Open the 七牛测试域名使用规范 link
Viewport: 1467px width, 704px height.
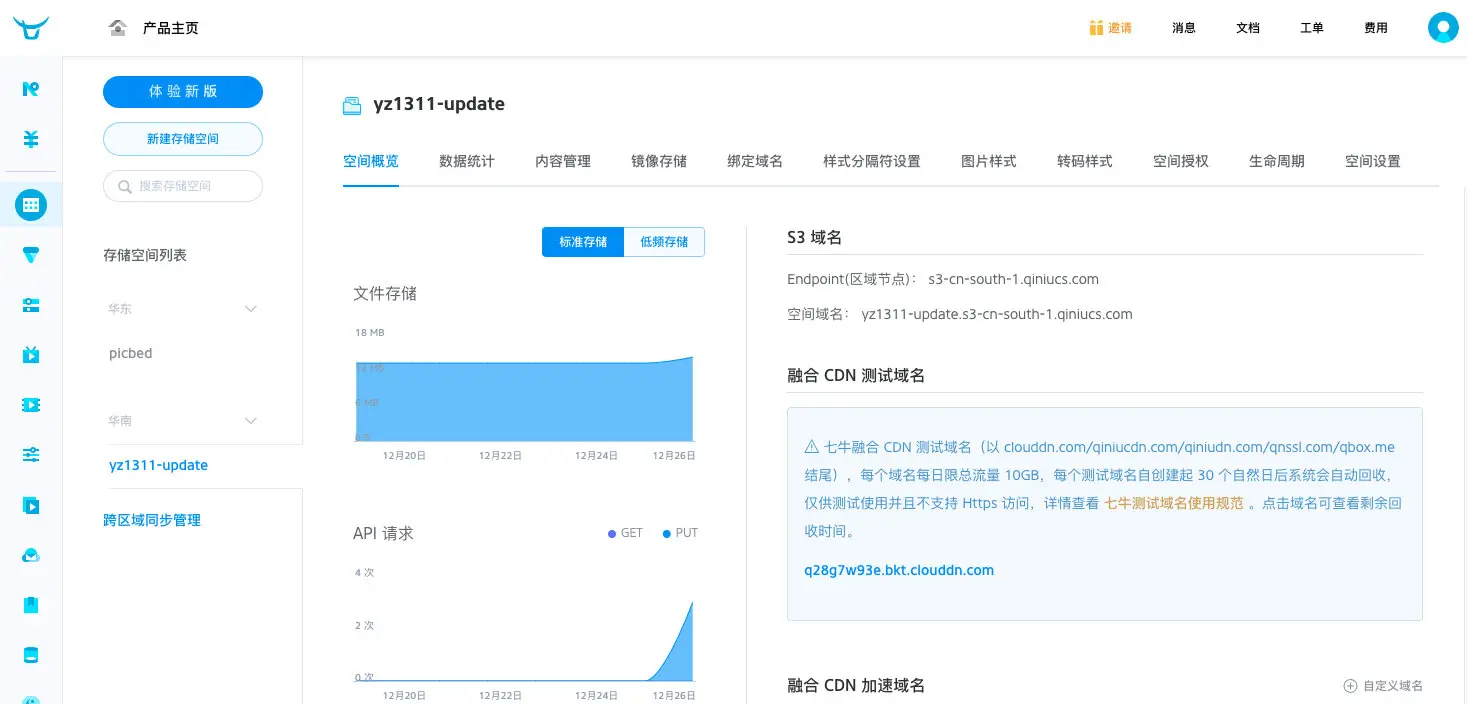(x=1174, y=503)
